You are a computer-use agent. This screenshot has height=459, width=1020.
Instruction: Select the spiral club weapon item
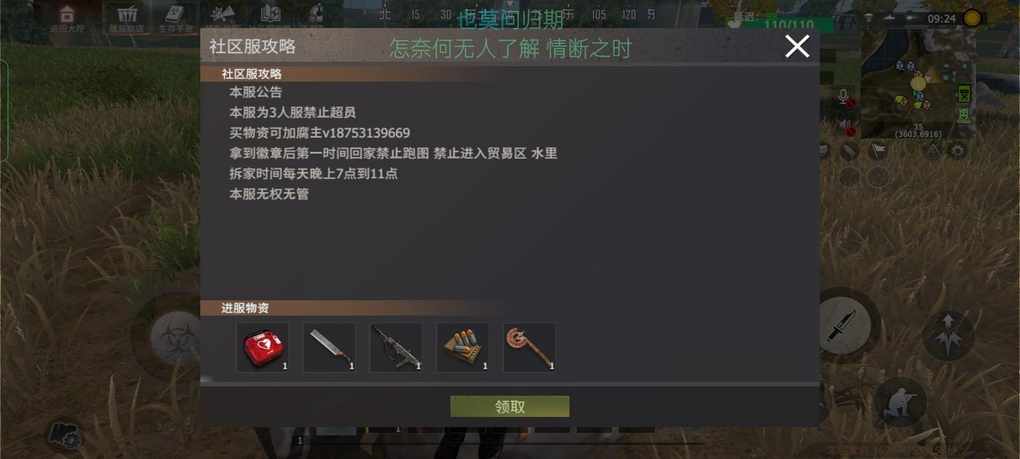530,348
